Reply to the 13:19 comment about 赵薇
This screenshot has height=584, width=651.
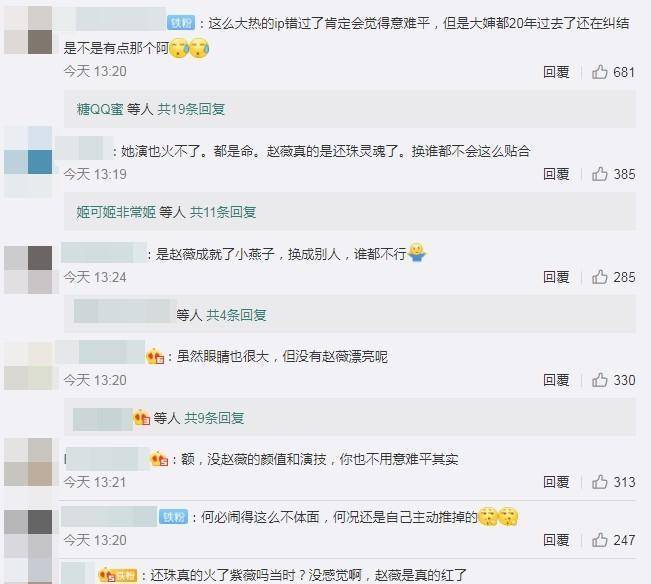pos(556,174)
